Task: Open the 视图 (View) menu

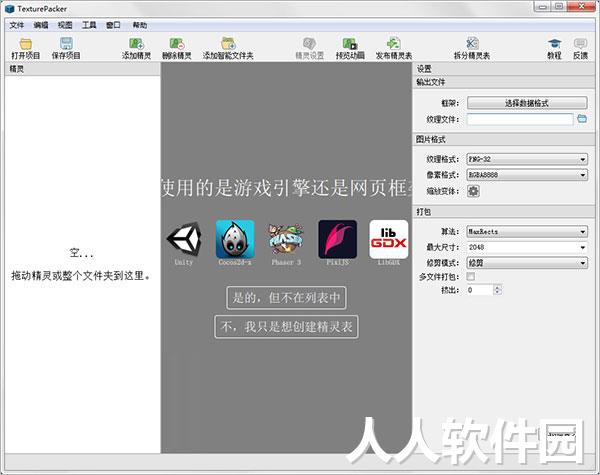Action: [65, 25]
